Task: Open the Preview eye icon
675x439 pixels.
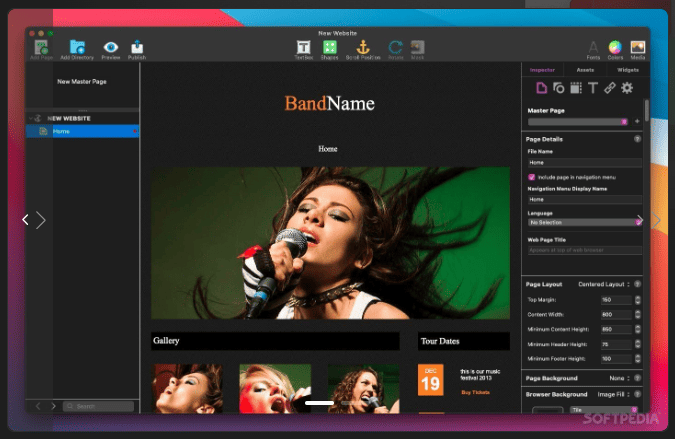Action: click(x=111, y=47)
